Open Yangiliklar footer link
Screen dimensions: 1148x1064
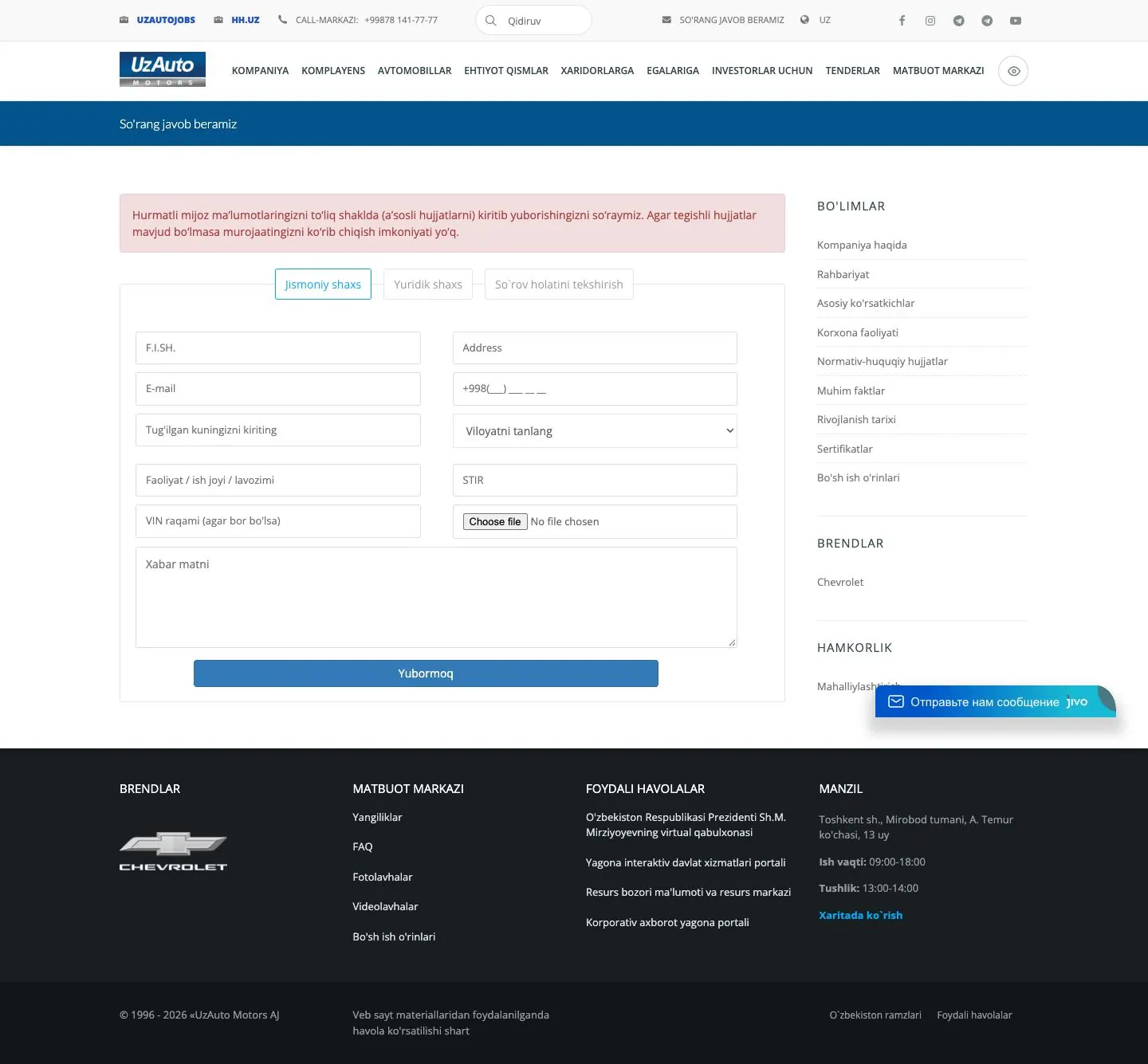coord(377,817)
